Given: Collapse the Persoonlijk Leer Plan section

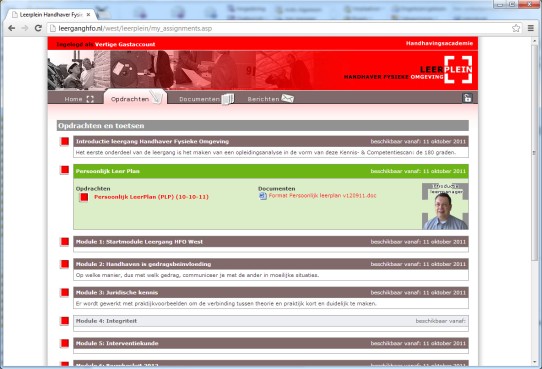Looking at the screenshot, I should pyautogui.click(x=271, y=171).
